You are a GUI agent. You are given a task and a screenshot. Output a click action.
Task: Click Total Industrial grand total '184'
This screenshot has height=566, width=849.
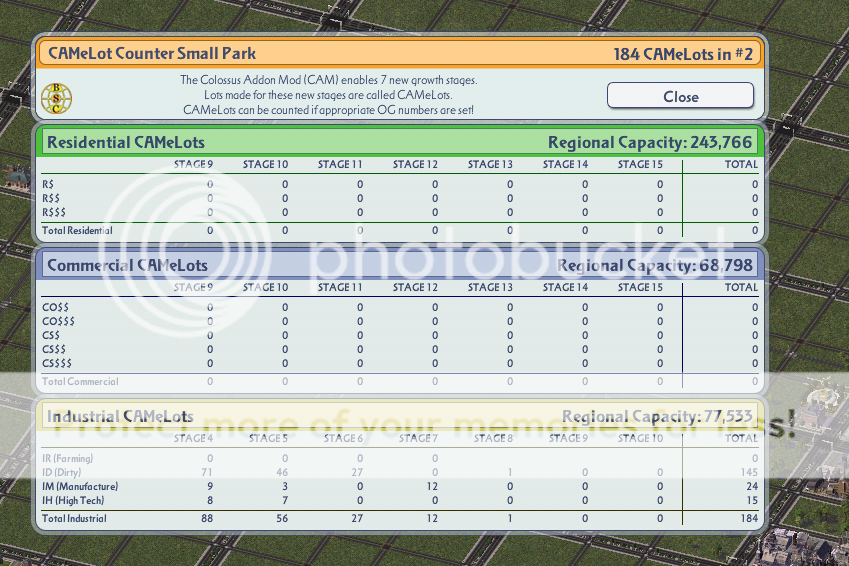click(x=749, y=518)
